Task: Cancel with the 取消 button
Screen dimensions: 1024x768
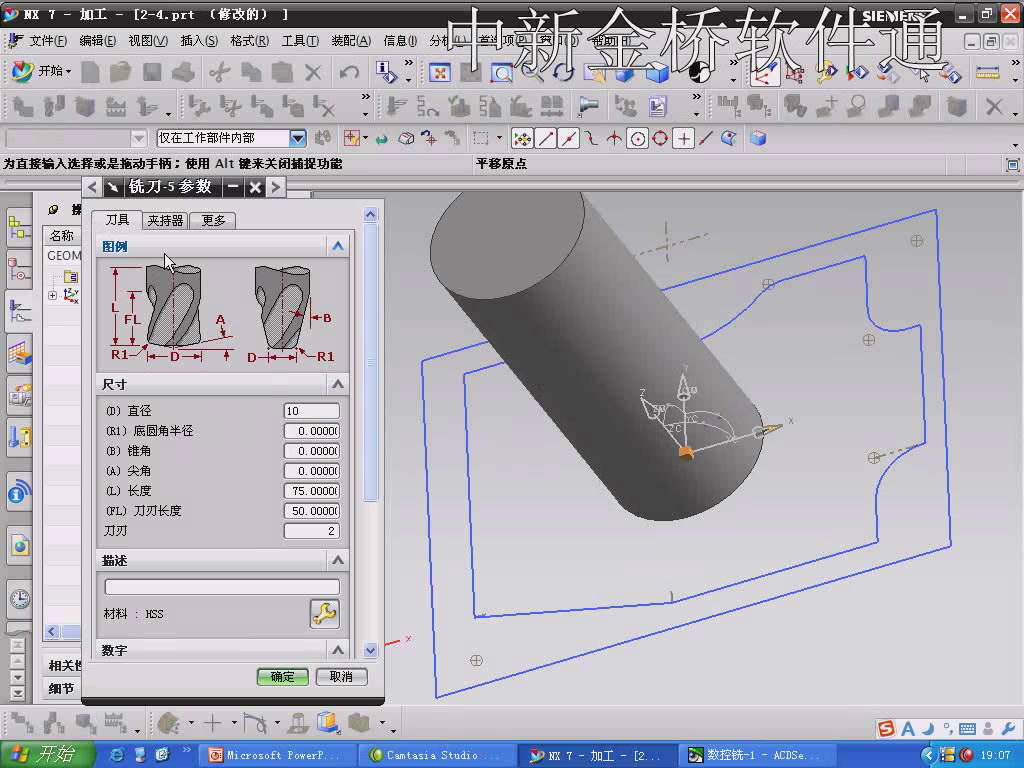Action: (341, 677)
